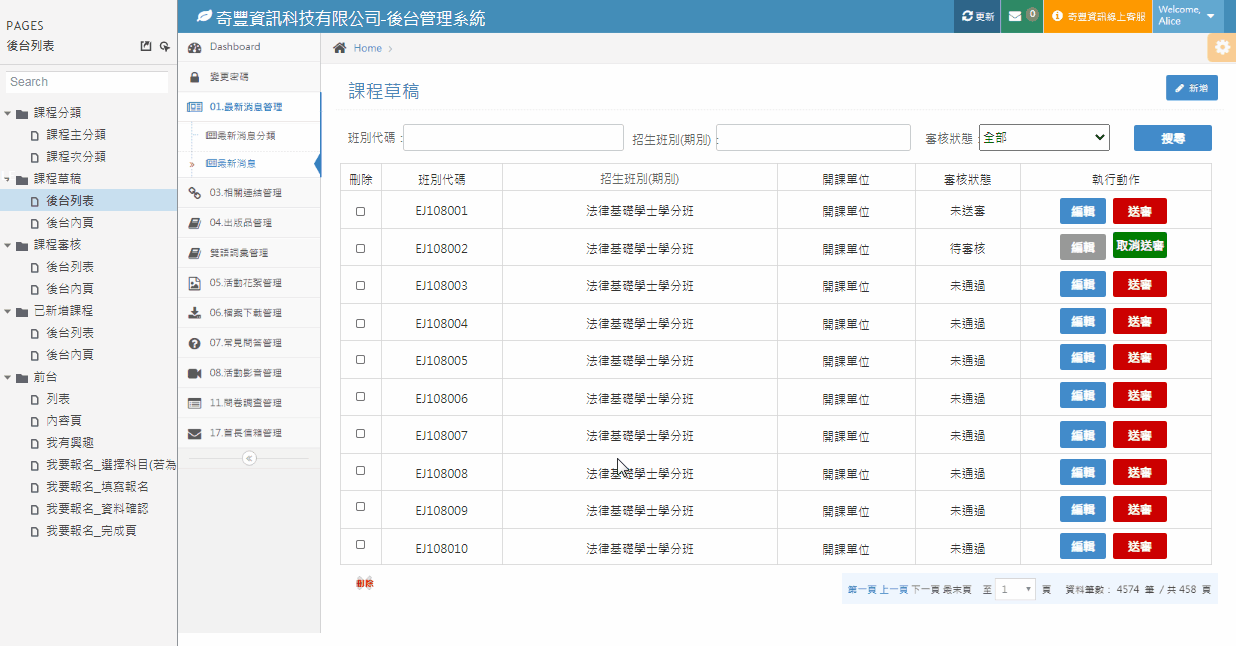Click into the 班別代碼 input field
The image size is (1236, 646).
pyautogui.click(x=513, y=138)
